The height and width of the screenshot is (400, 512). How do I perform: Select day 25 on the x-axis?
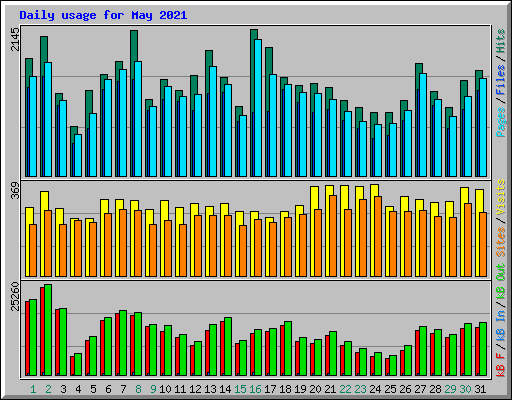click(390, 389)
